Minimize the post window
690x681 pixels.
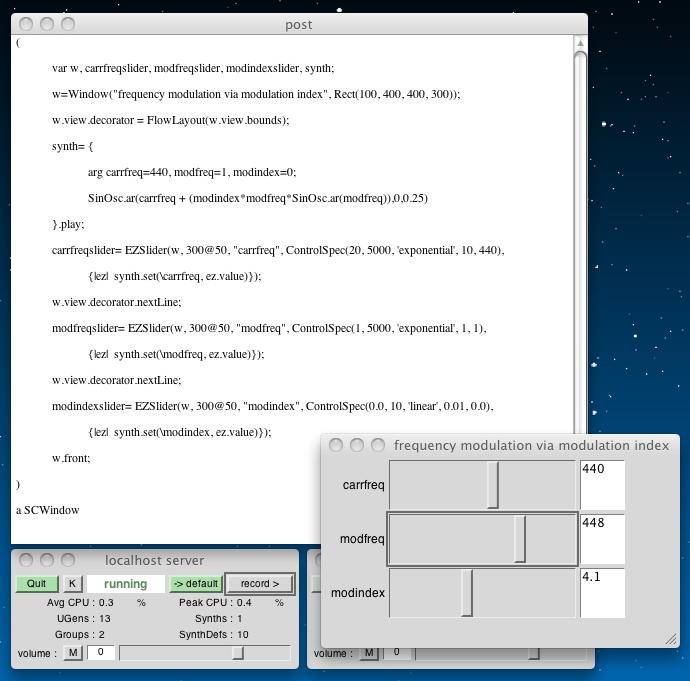48,24
